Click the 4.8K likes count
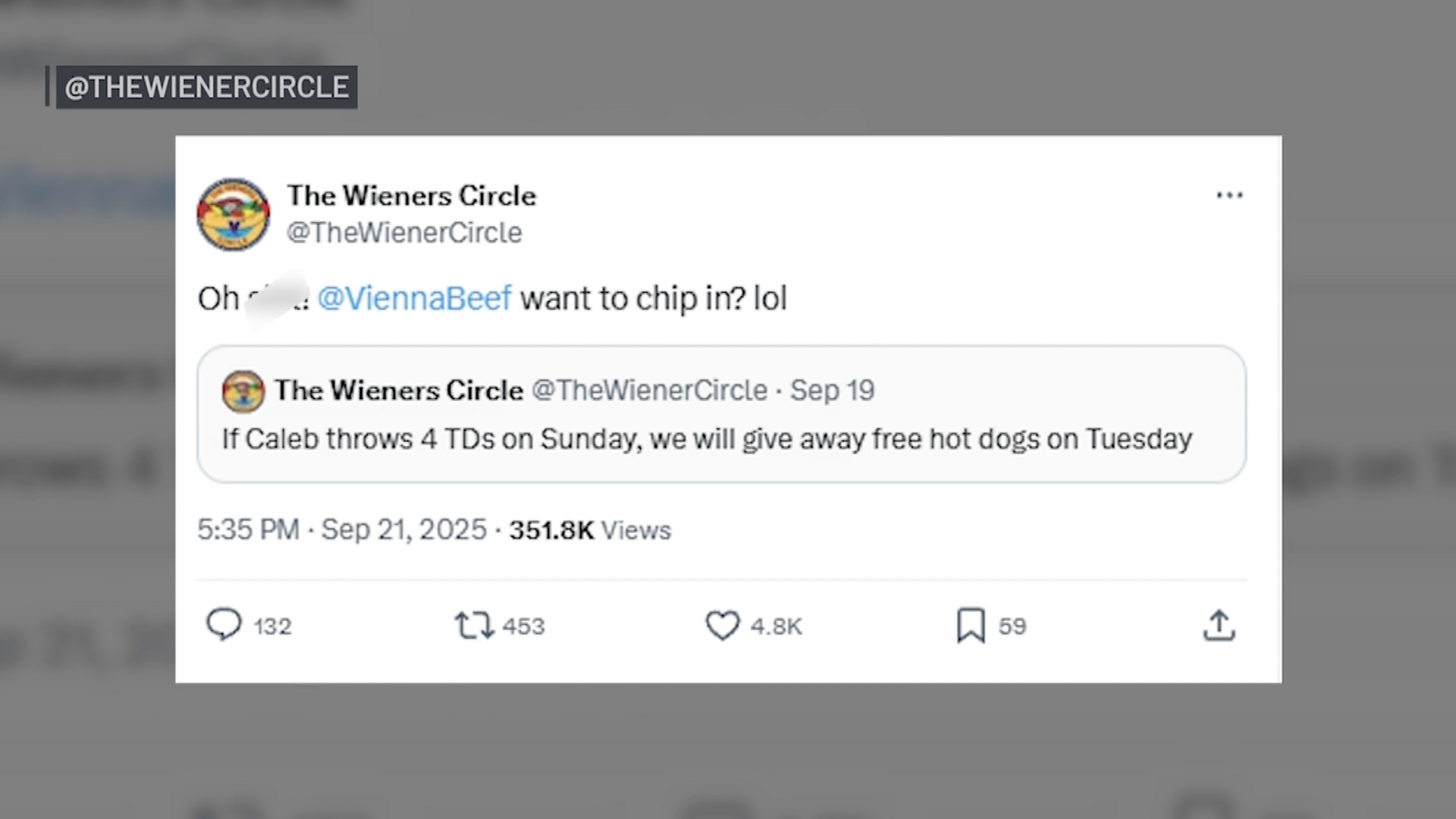 point(776,626)
